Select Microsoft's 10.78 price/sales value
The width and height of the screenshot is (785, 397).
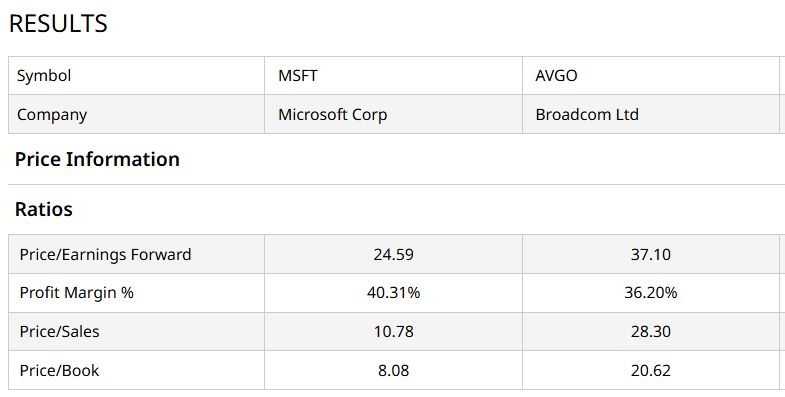click(x=394, y=331)
